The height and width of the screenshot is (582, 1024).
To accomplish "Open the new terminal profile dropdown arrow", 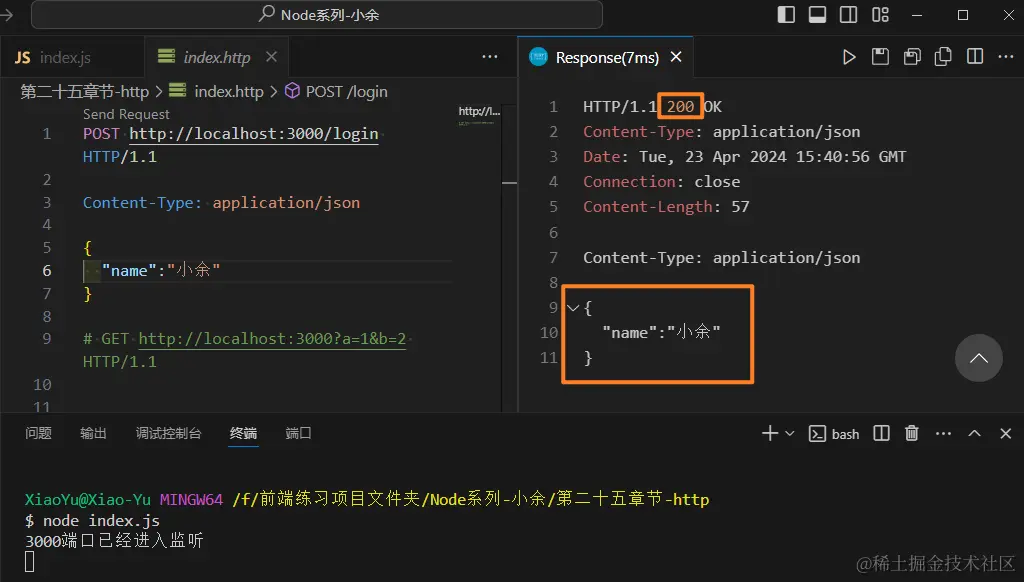I will click(790, 433).
